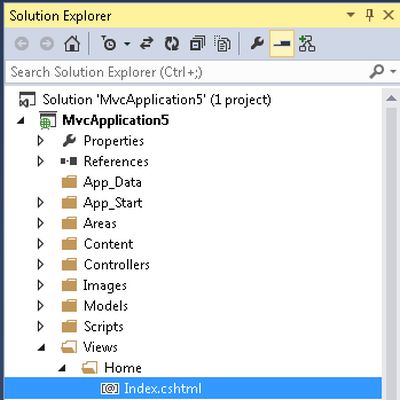Click the scrollbar up arrow

(391, 98)
